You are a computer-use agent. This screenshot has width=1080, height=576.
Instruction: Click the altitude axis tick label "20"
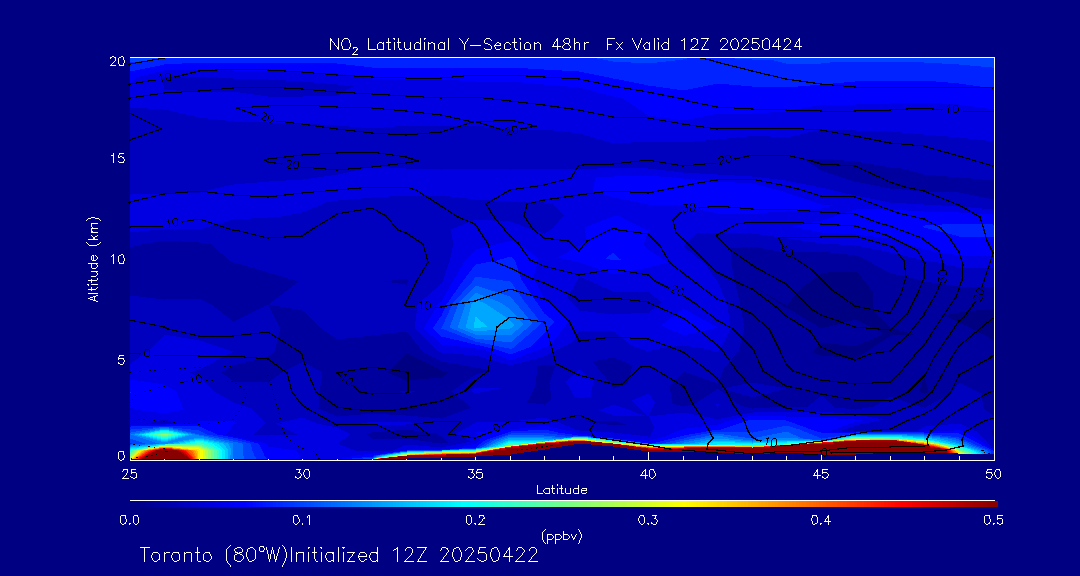tap(117, 61)
